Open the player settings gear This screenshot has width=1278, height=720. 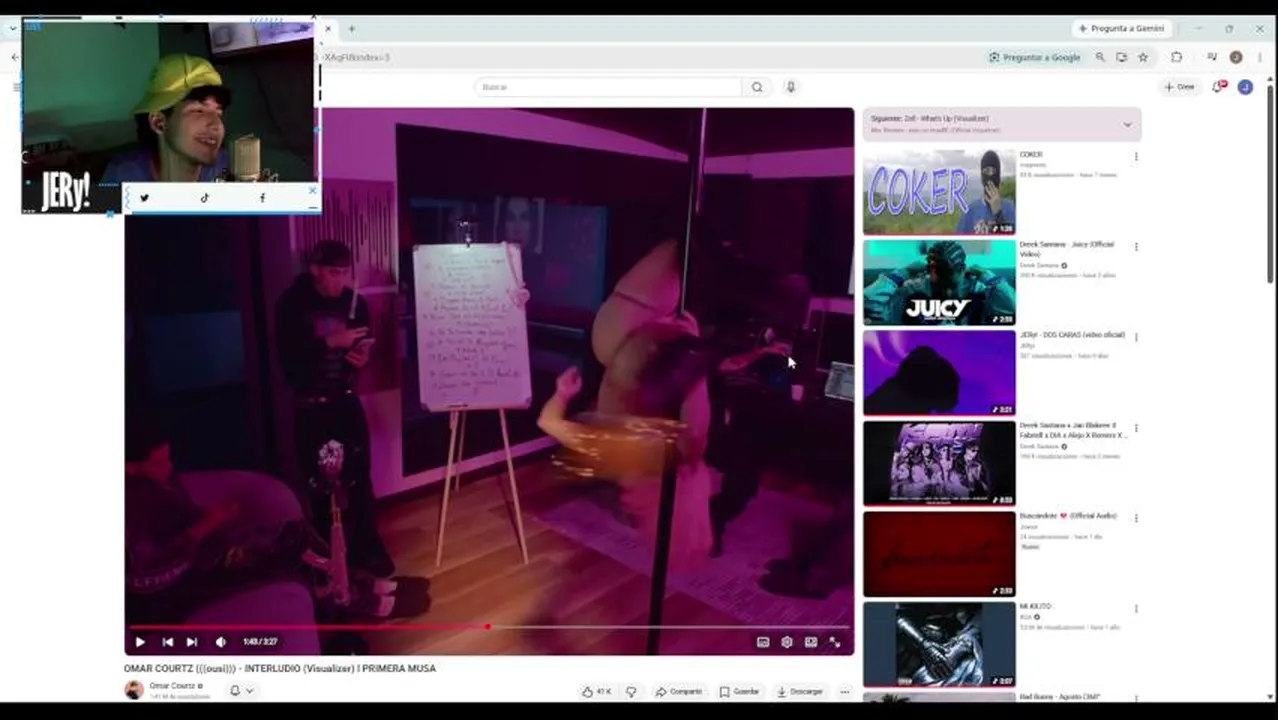tap(787, 642)
